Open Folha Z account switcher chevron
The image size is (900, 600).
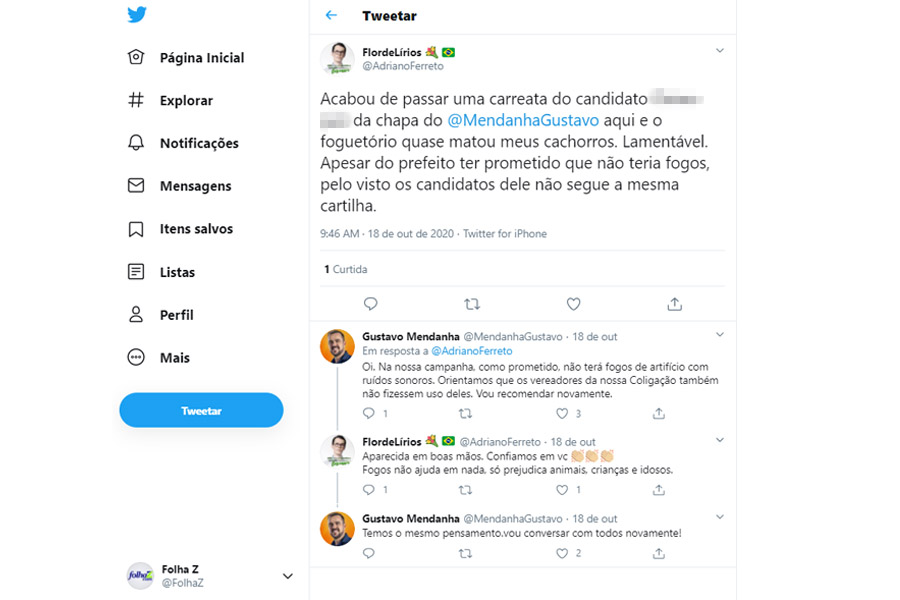coord(288,576)
